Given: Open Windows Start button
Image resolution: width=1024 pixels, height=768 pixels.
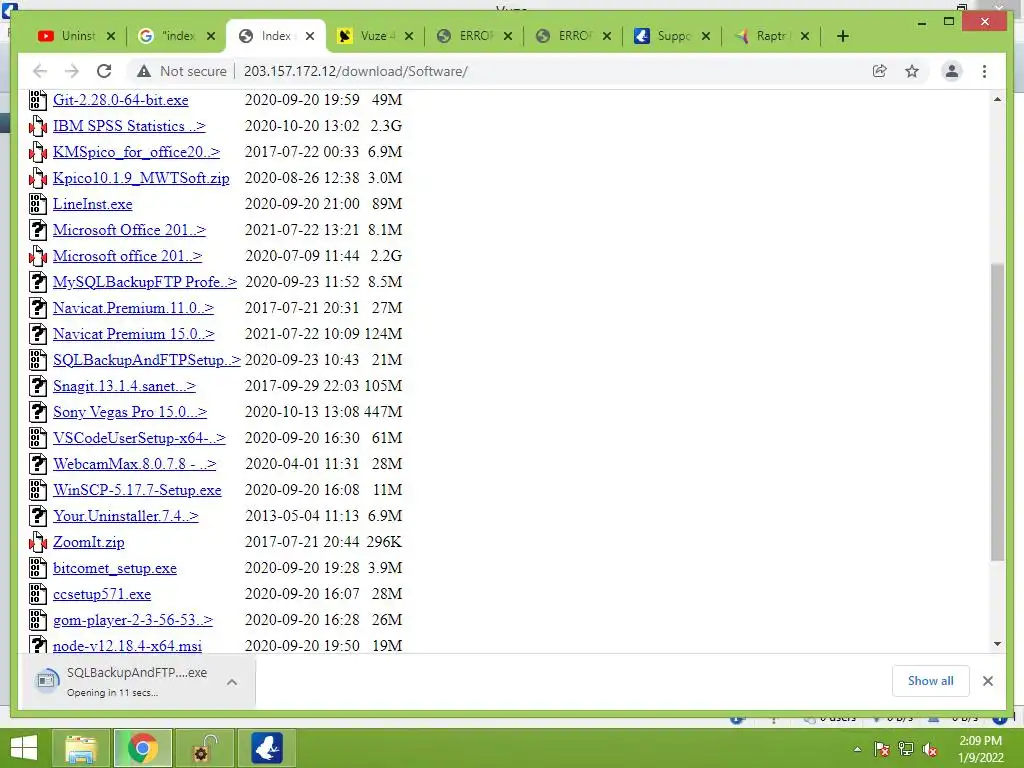Looking at the screenshot, I should 24,748.
